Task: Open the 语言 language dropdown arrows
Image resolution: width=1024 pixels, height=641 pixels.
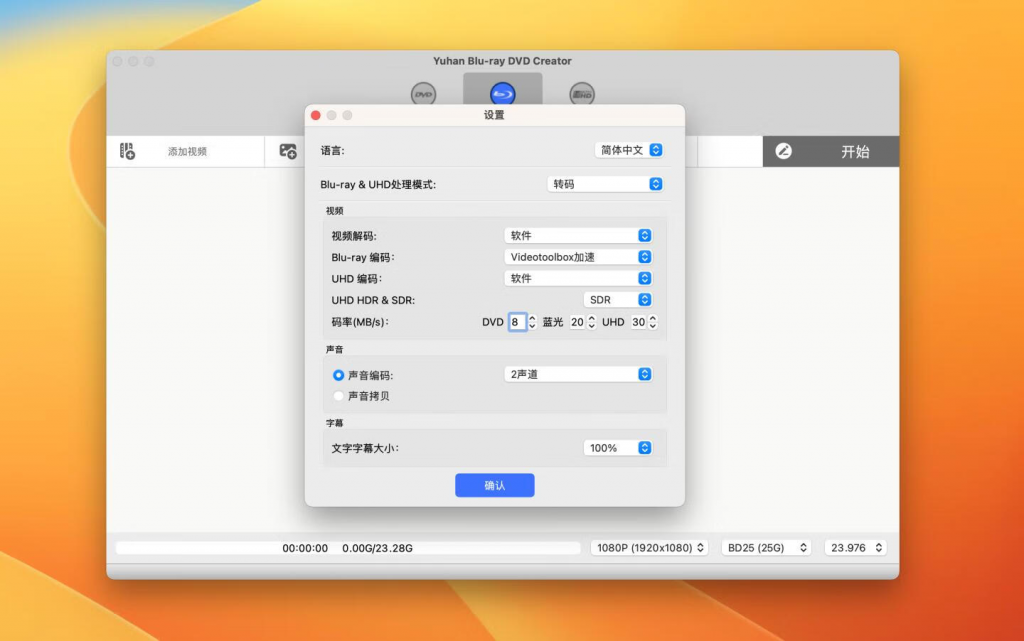Action: point(657,149)
